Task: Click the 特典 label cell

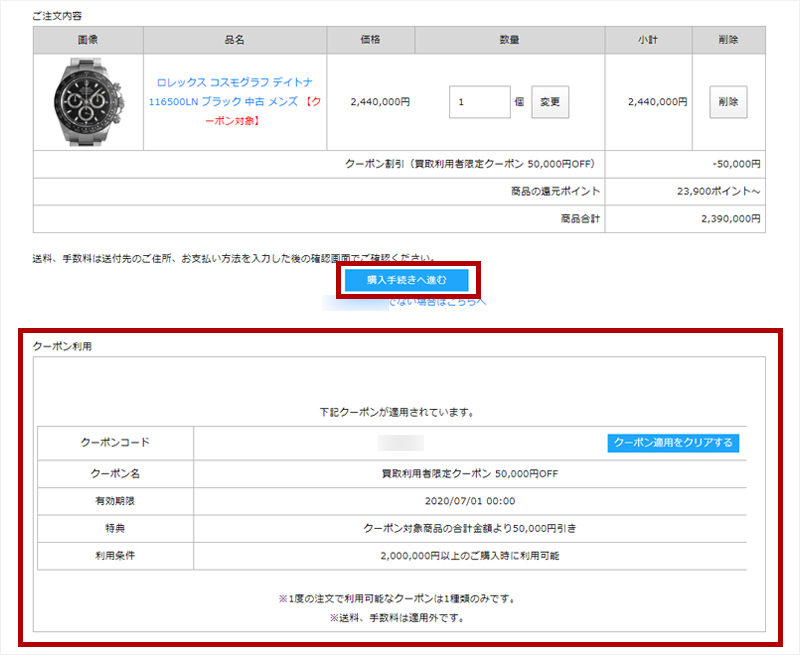Action: pyautogui.click(x=115, y=528)
